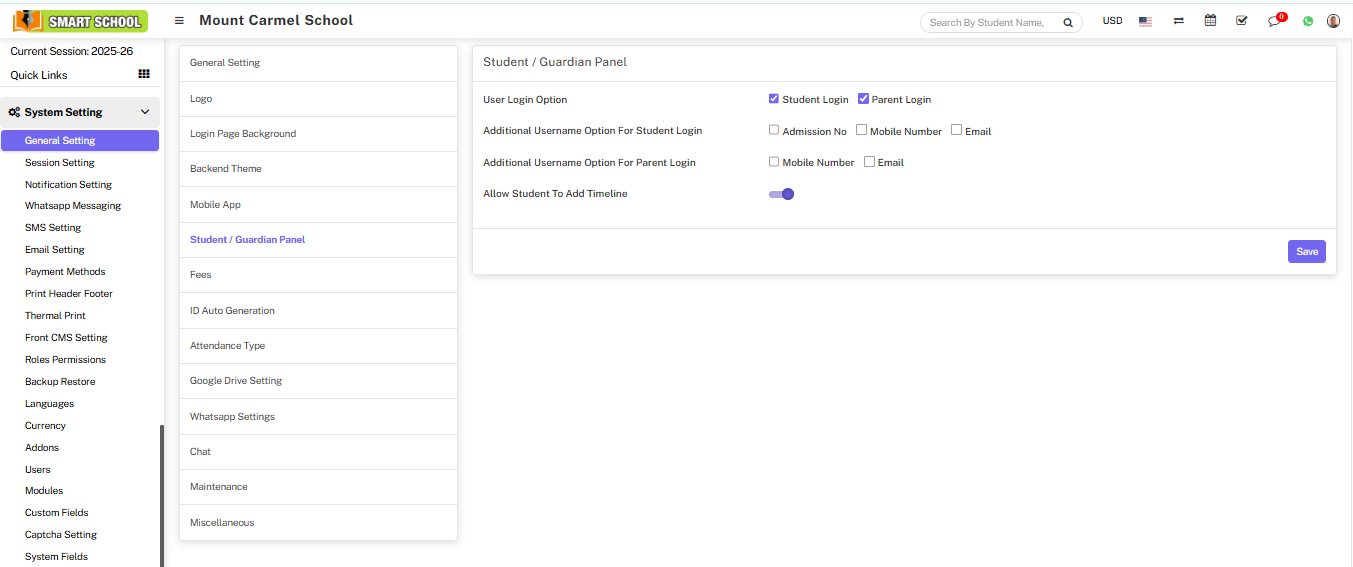Click the Save button
Image resolution: width=1353 pixels, height=567 pixels.
(x=1306, y=252)
